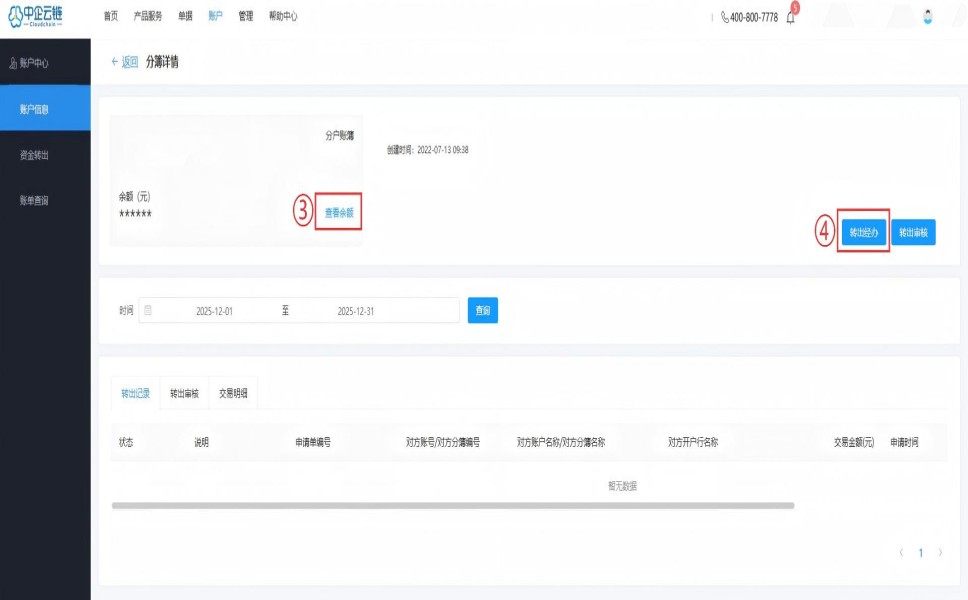
Task: Go to previous page arrow
Action: pyautogui.click(x=901, y=552)
